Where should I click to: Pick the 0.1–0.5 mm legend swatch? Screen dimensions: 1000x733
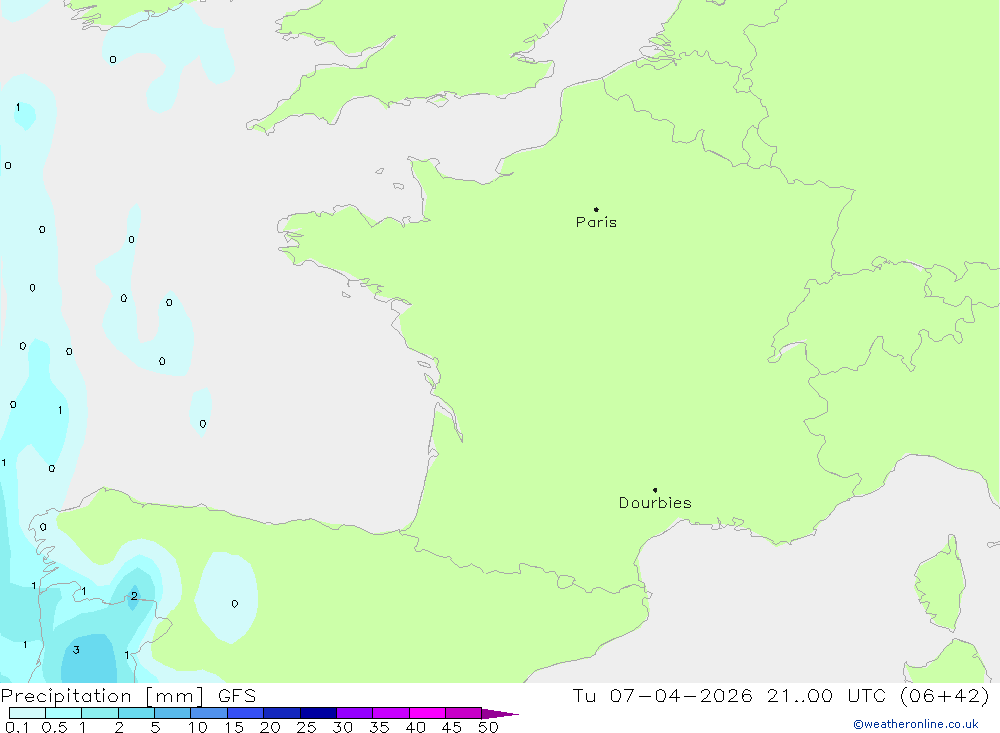click(27, 713)
